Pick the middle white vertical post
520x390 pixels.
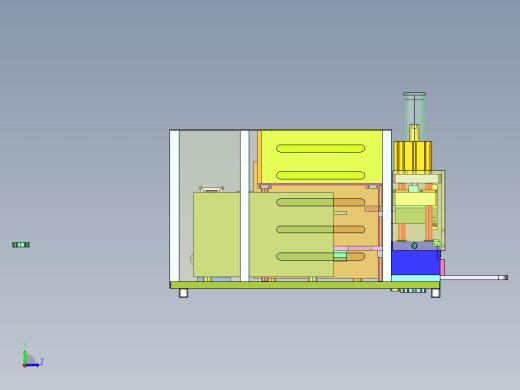[x=245, y=206]
